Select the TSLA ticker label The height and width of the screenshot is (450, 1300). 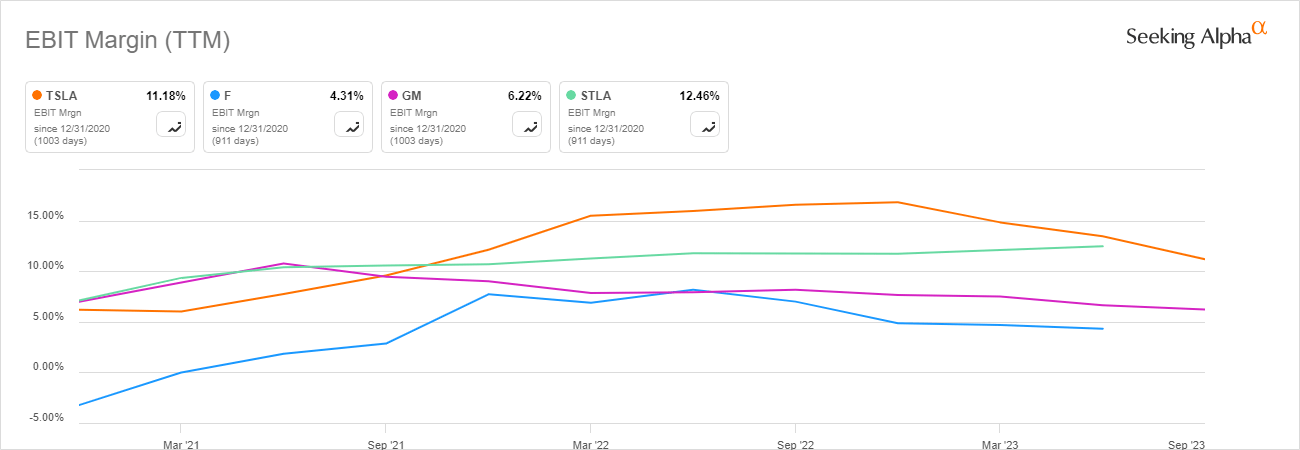click(x=62, y=96)
